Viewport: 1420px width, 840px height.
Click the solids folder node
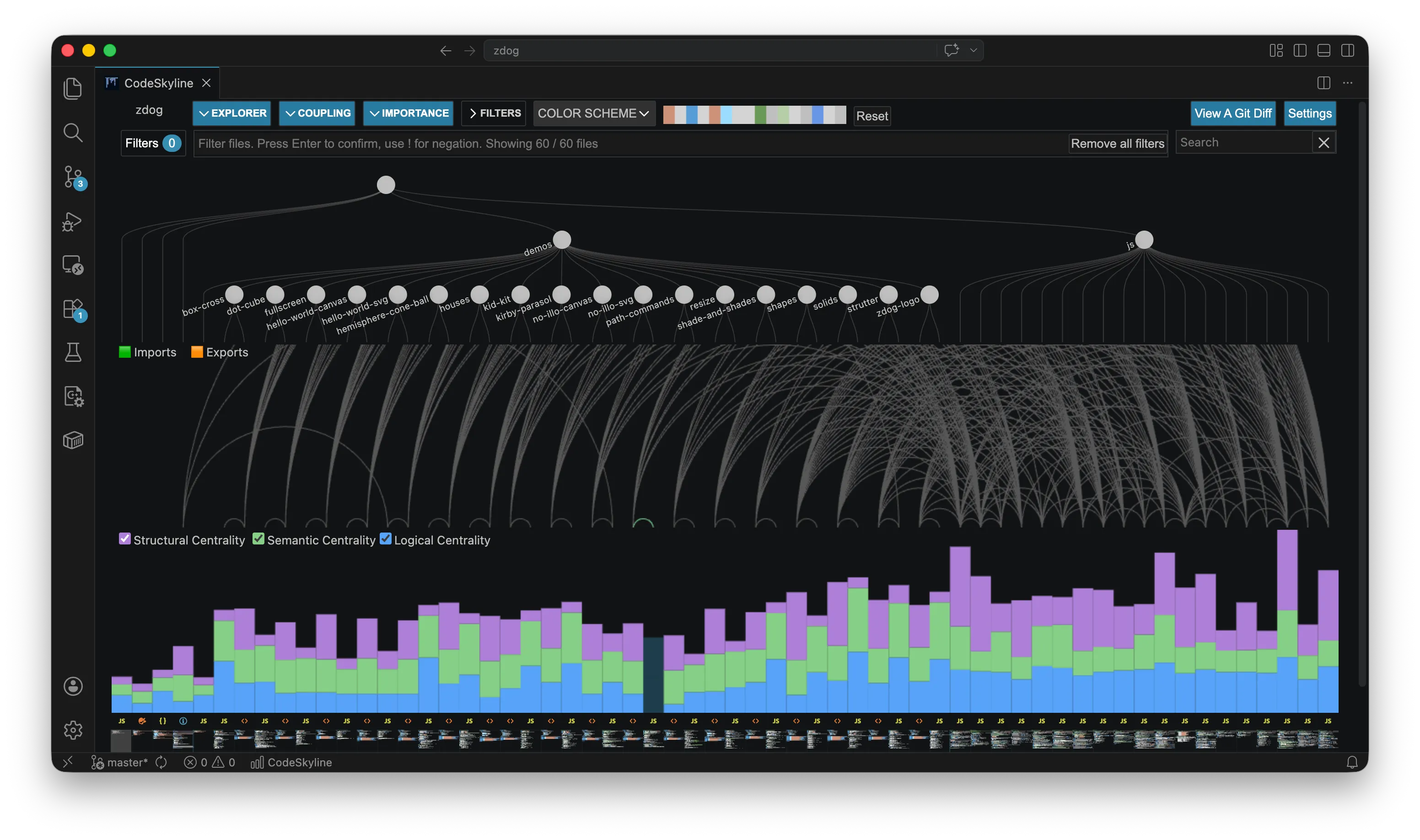tap(848, 294)
